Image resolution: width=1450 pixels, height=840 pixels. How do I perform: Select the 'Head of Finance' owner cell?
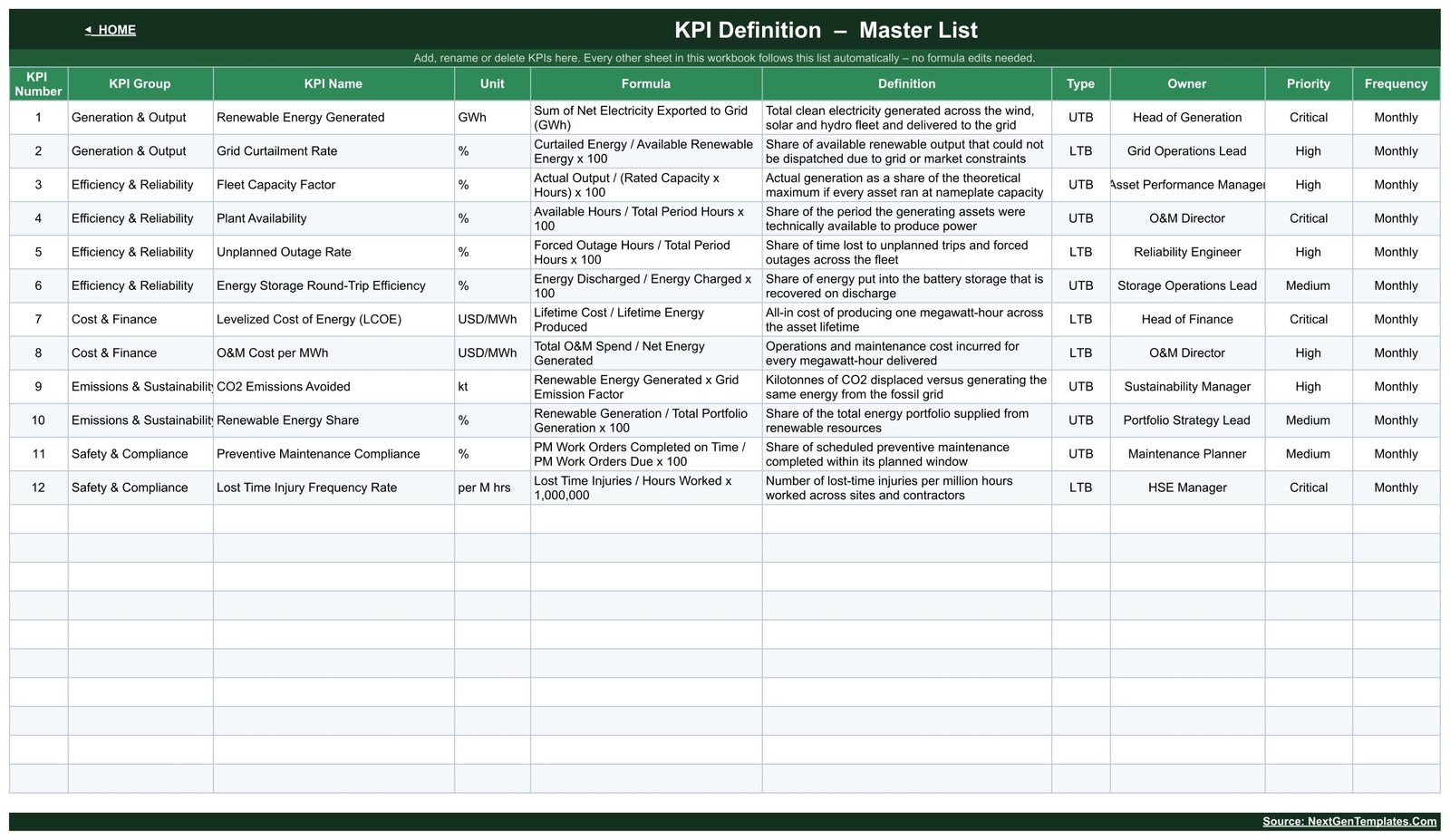coord(1187,319)
